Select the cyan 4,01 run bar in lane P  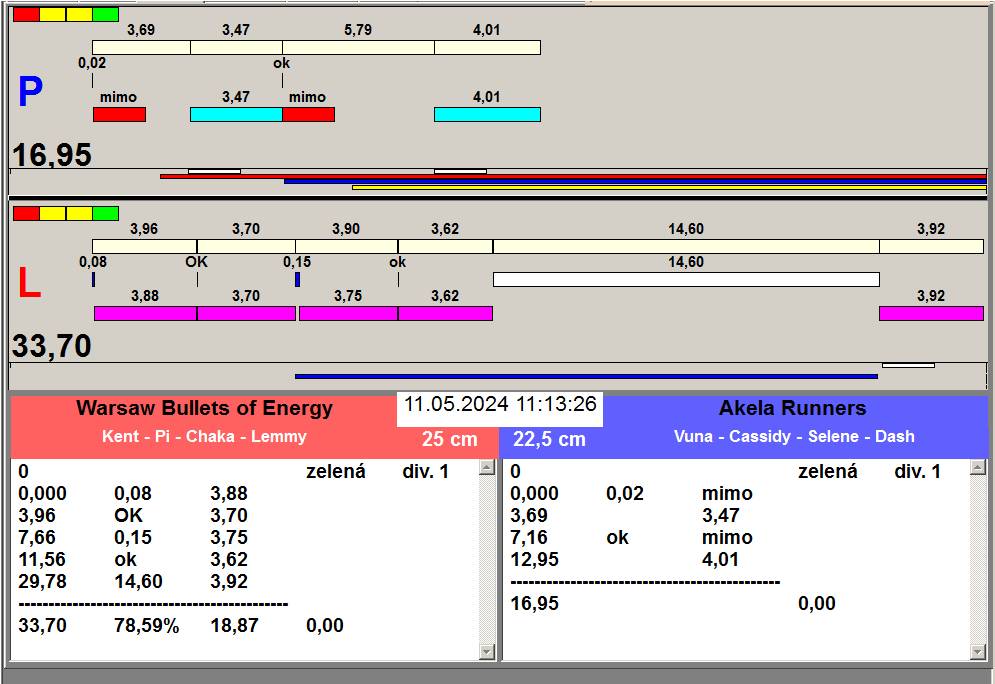(x=487, y=115)
